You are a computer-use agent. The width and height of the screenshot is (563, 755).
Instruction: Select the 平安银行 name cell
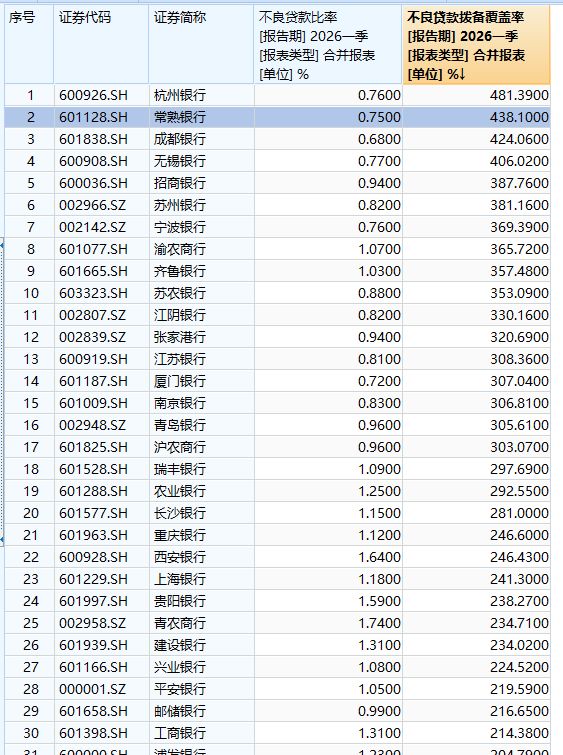pyautogui.click(x=180, y=689)
